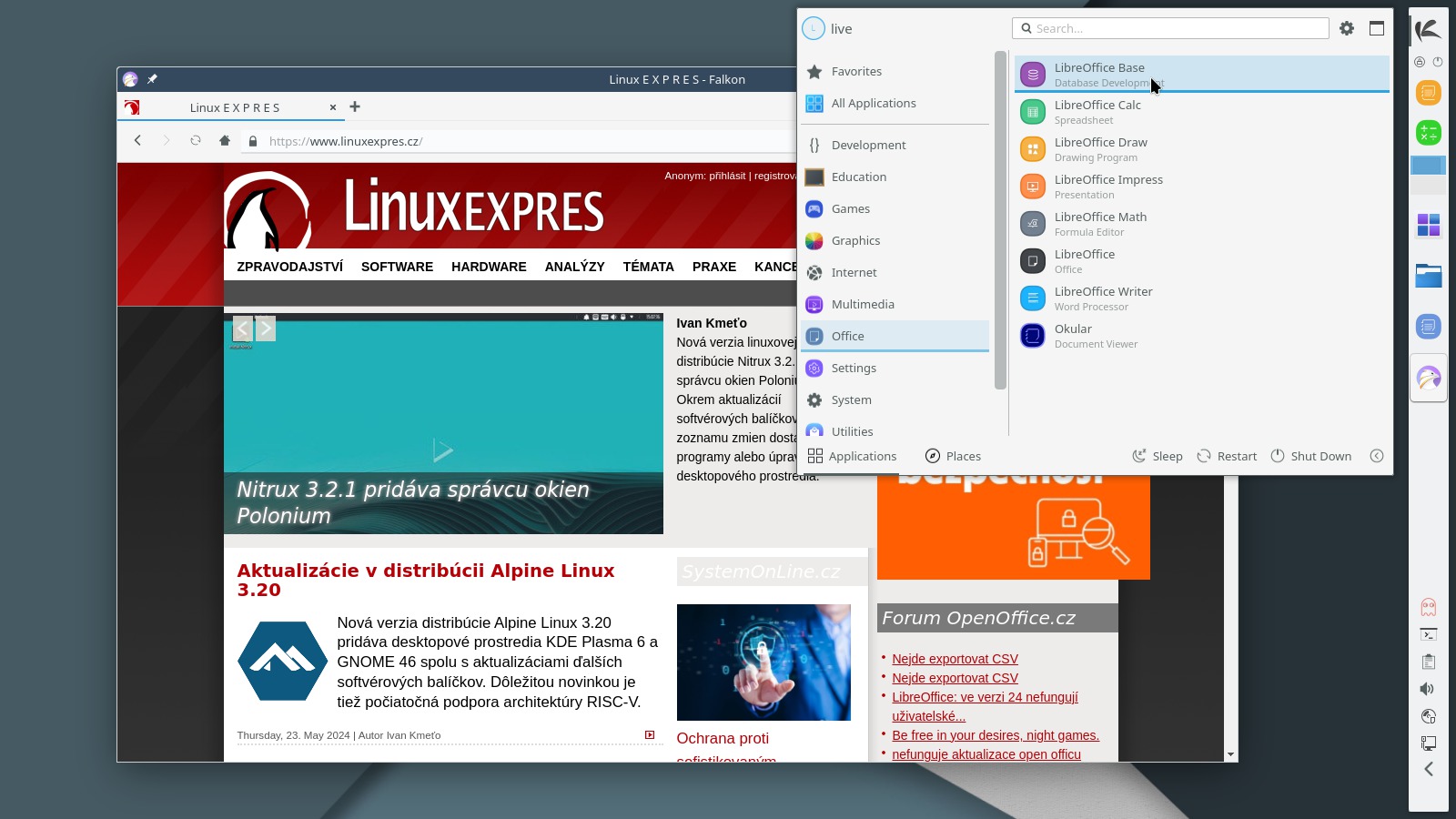Open the blue text editor icon in panel
Screen dimensions: 1456x819
click(x=1429, y=326)
